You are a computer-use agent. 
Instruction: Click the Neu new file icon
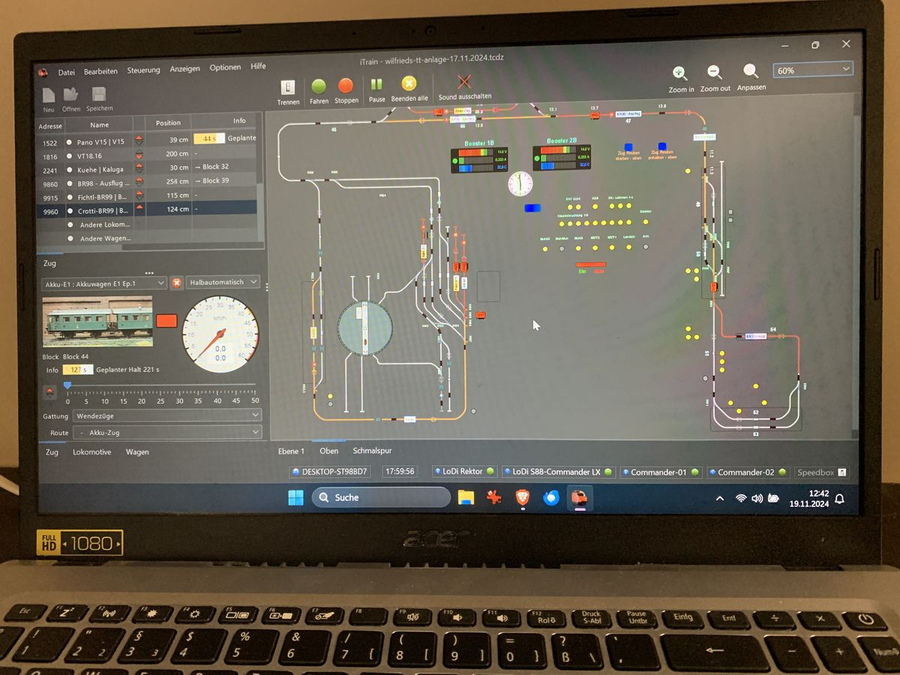coord(49,95)
